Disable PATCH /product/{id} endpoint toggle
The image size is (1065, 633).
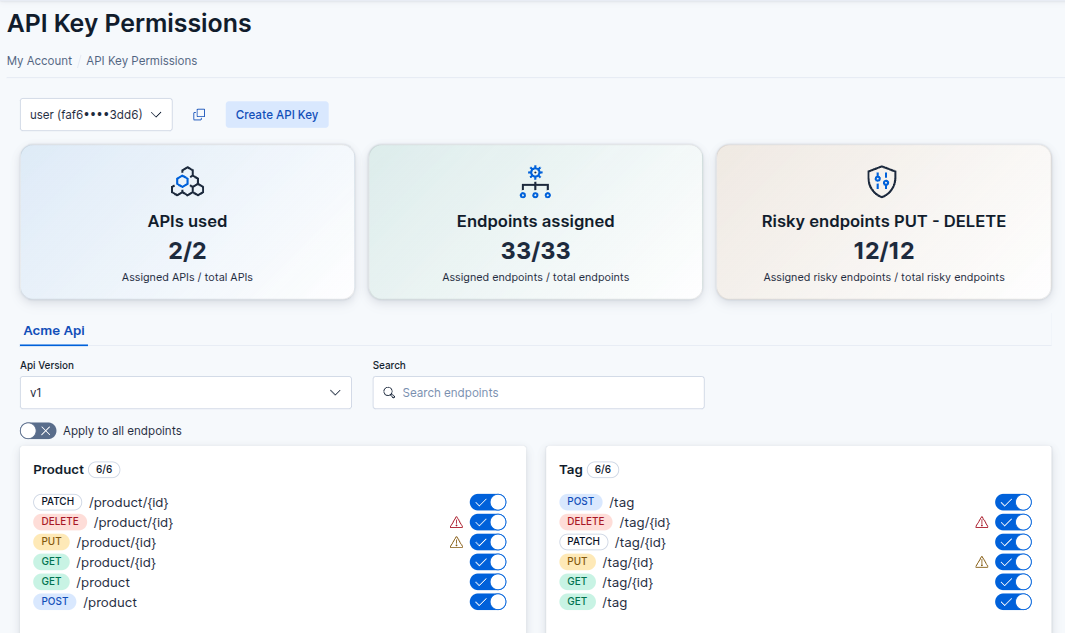(x=488, y=503)
